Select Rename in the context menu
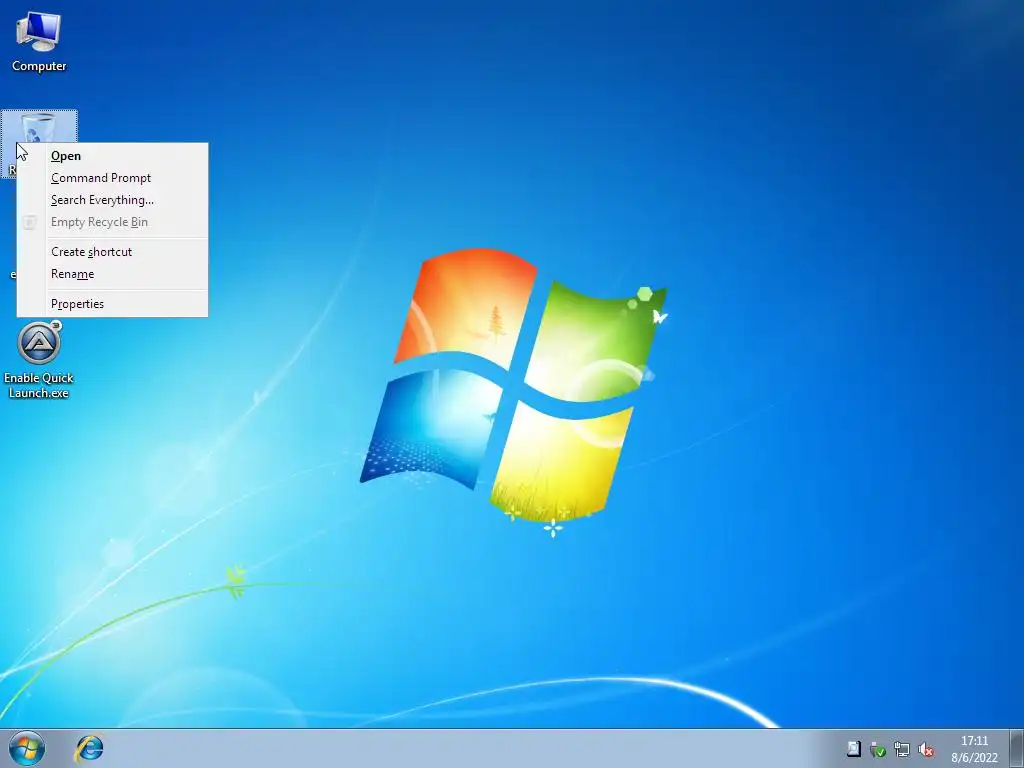Viewport: 1024px width, 768px height. click(x=112, y=274)
